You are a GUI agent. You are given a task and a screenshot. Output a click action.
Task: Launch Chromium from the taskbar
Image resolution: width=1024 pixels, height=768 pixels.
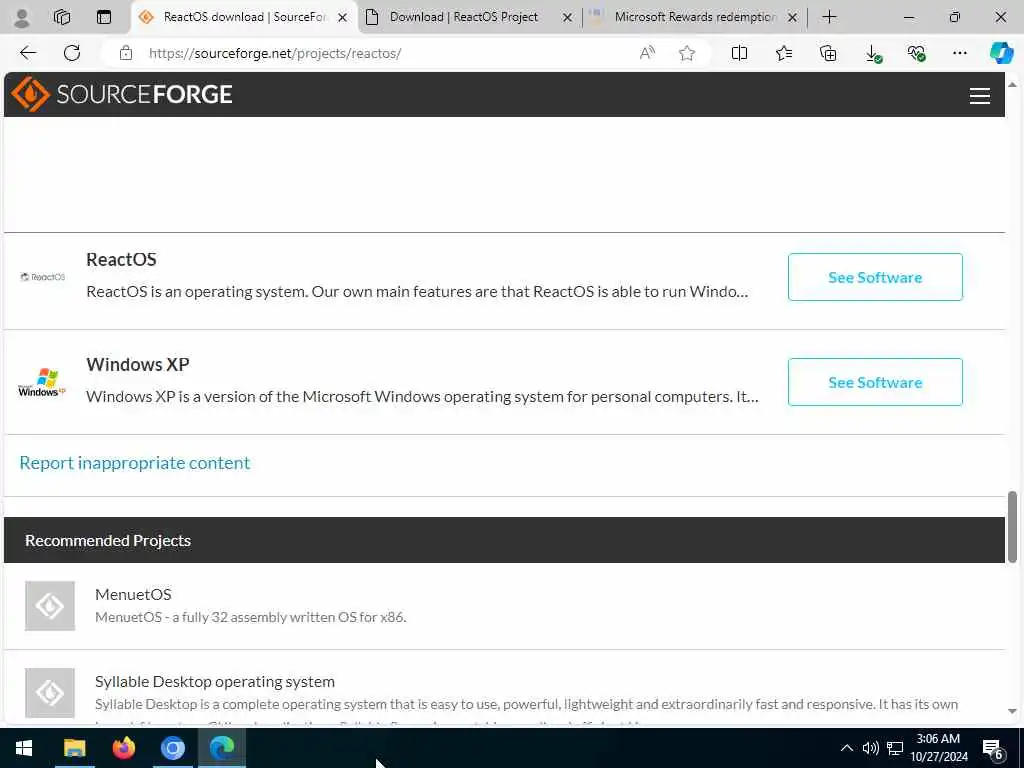(x=173, y=748)
